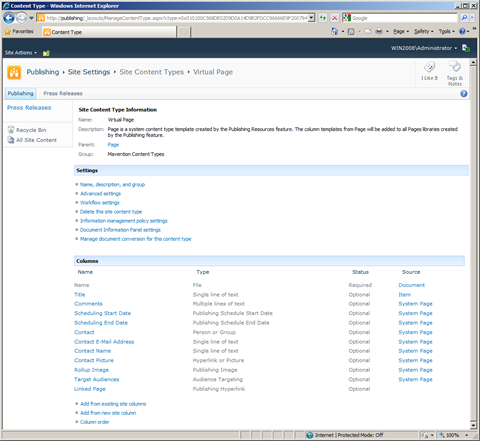Image resolution: width=480 pixels, height=441 pixels.
Task: Open the Document source link for Name
Action: pyautogui.click(x=411, y=285)
